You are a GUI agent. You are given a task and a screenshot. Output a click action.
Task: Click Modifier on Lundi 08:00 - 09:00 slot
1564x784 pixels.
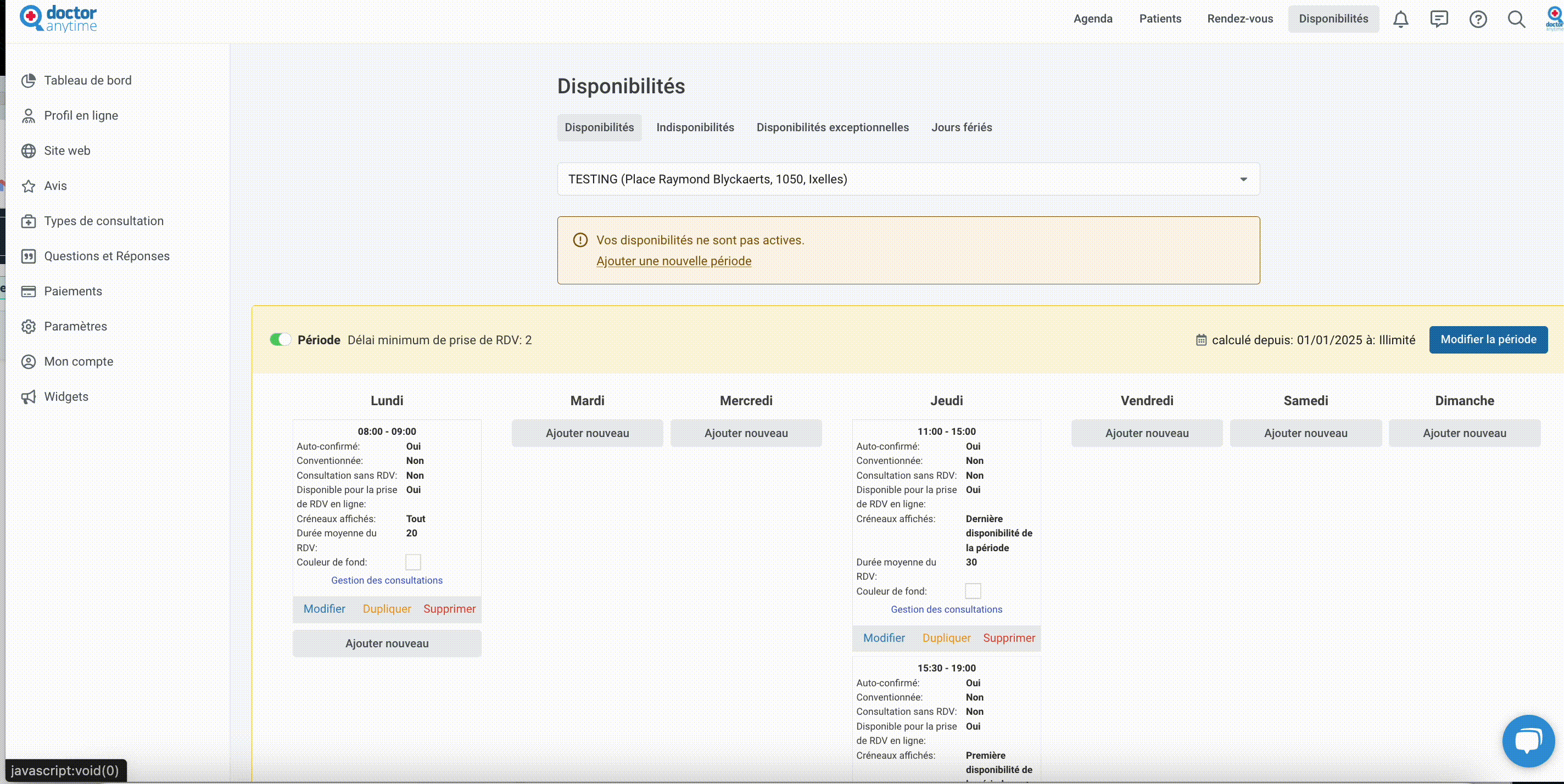click(x=324, y=609)
